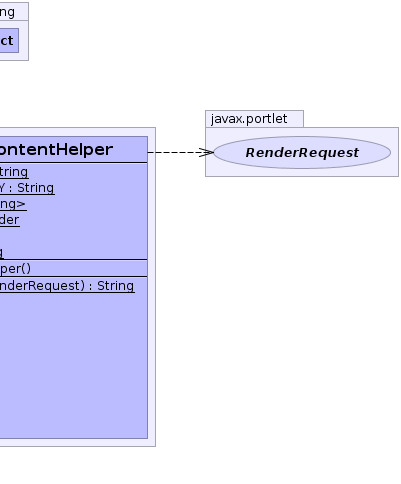Select the 'ng>' attribute entry
The height and width of the screenshot is (484, 401).
pyautogui.click(x=13, y=204)
